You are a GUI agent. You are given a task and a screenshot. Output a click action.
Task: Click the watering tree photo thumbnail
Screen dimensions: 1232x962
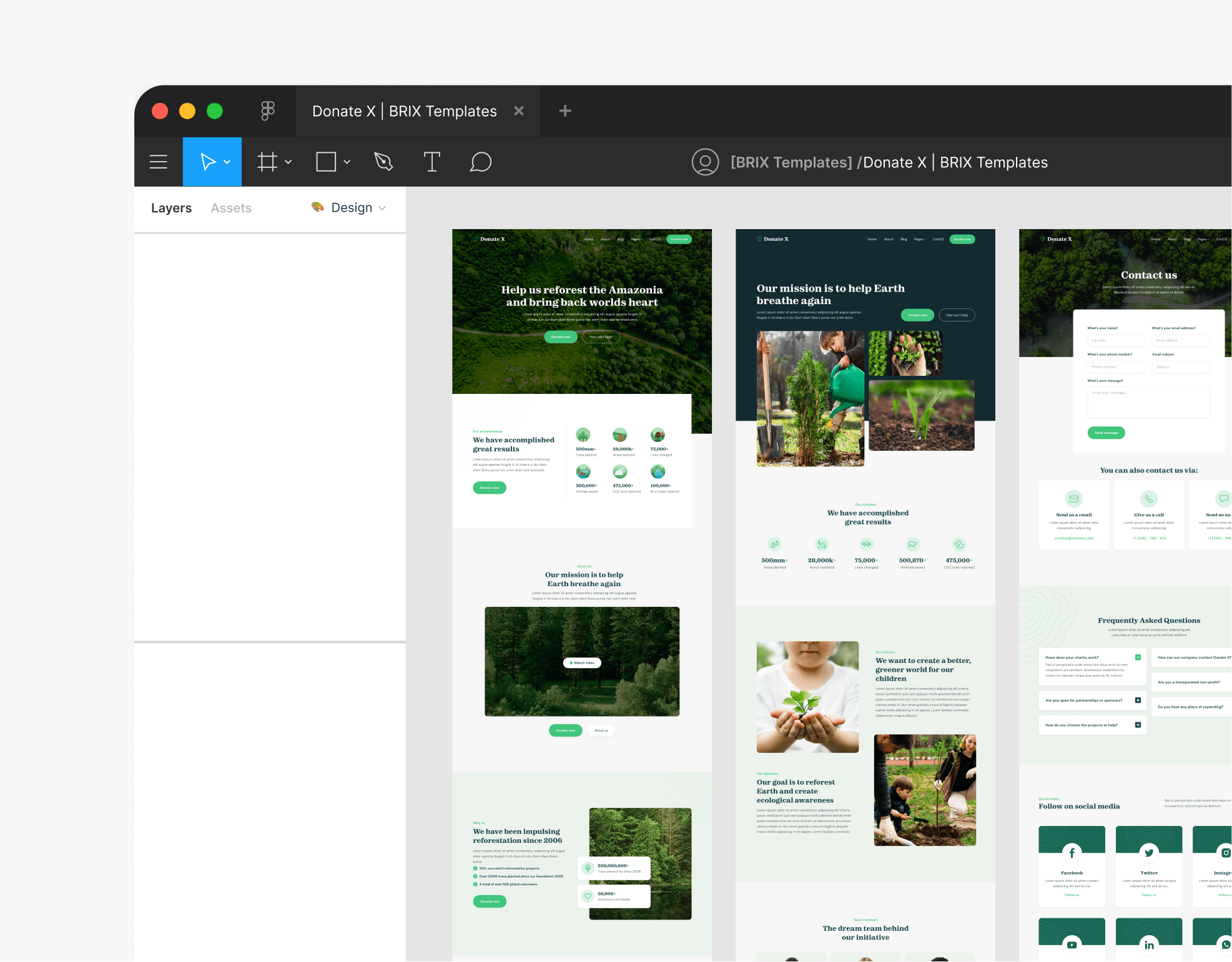coord(811,399)
